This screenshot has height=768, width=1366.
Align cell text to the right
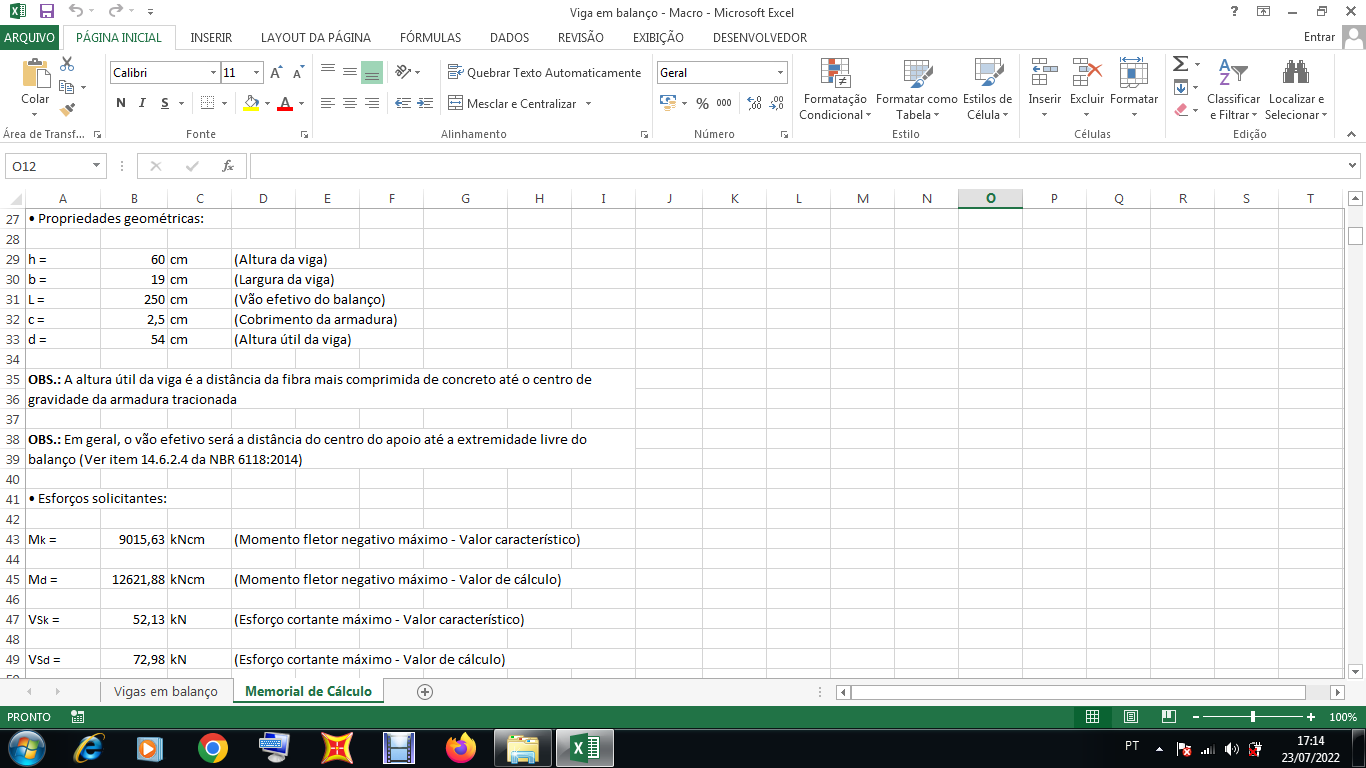tap(372, 103)
